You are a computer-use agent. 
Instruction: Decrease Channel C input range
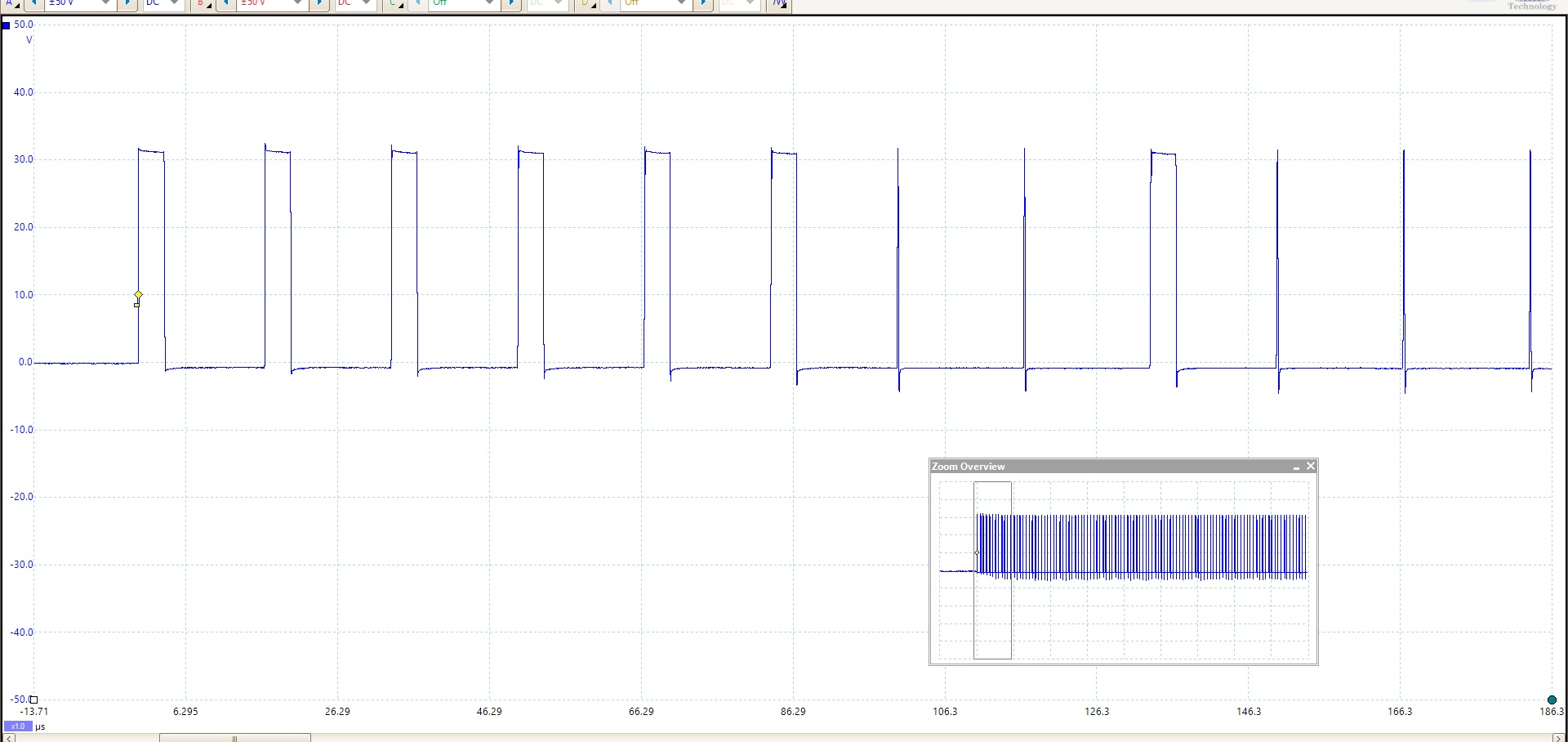tap(417, 4)
